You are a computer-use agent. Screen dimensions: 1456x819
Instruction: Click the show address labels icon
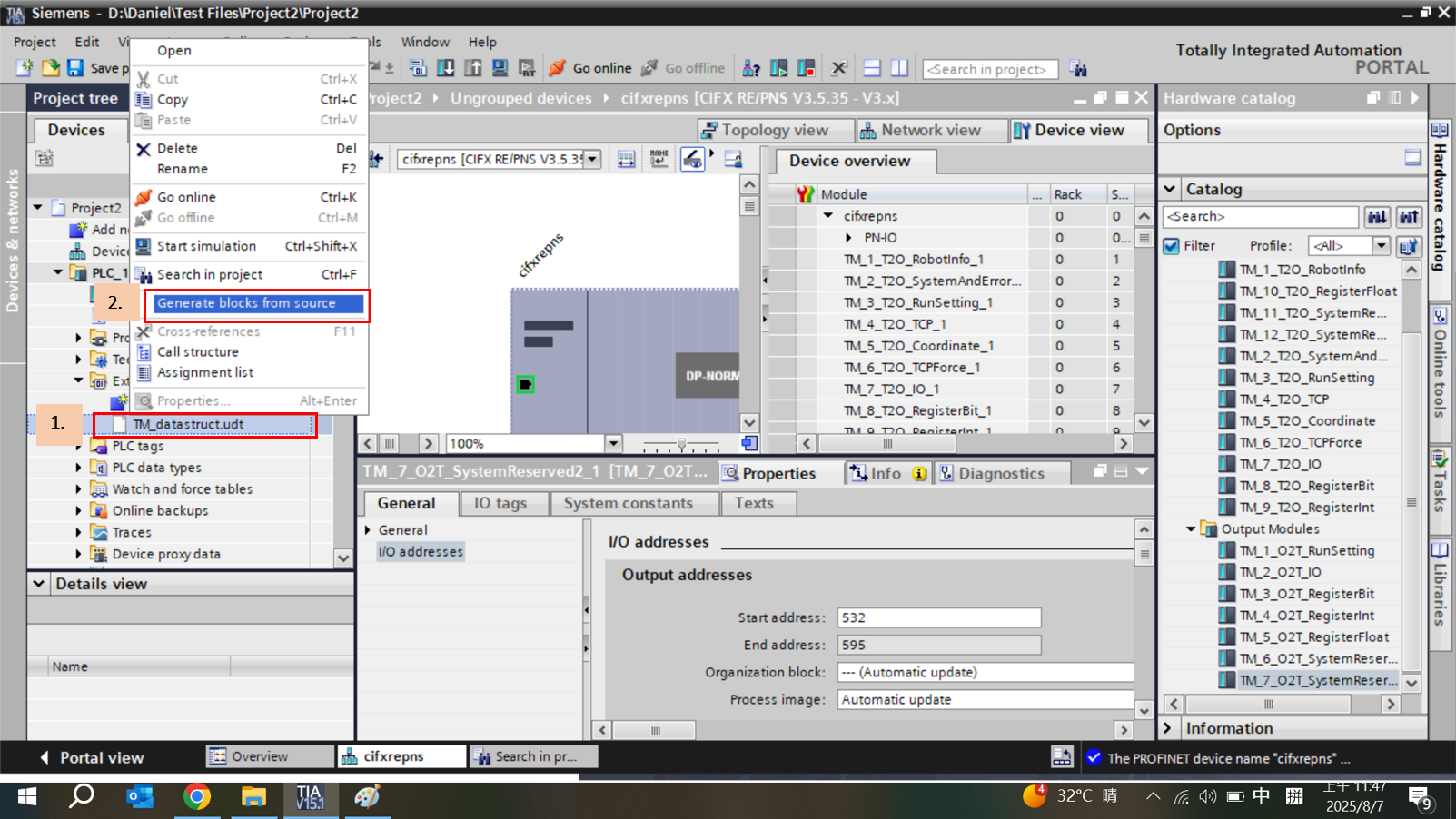(x=627, y=159)
